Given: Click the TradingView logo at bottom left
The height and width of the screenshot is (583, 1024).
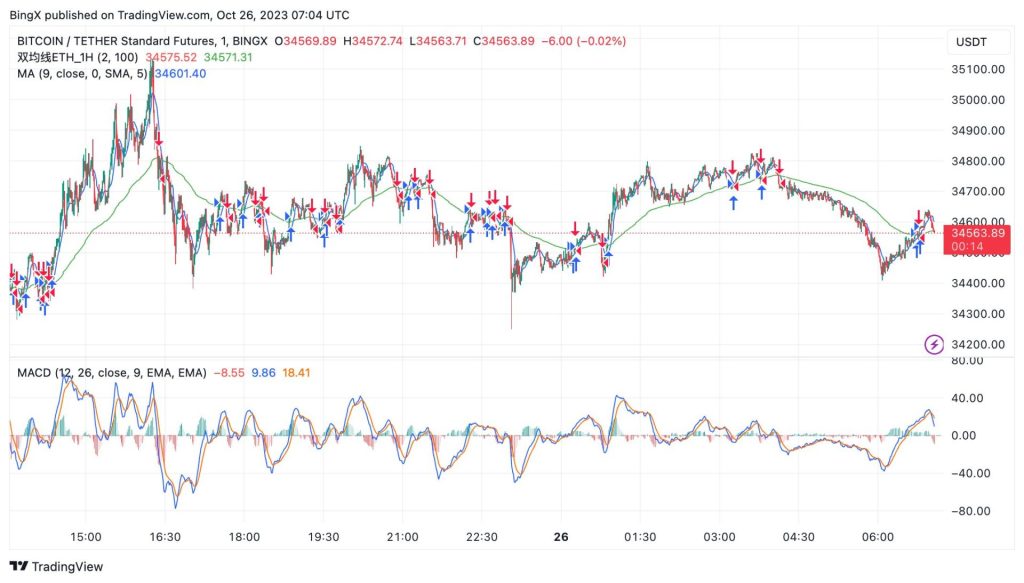Looking at the screenshot, I should coord(56,566).
